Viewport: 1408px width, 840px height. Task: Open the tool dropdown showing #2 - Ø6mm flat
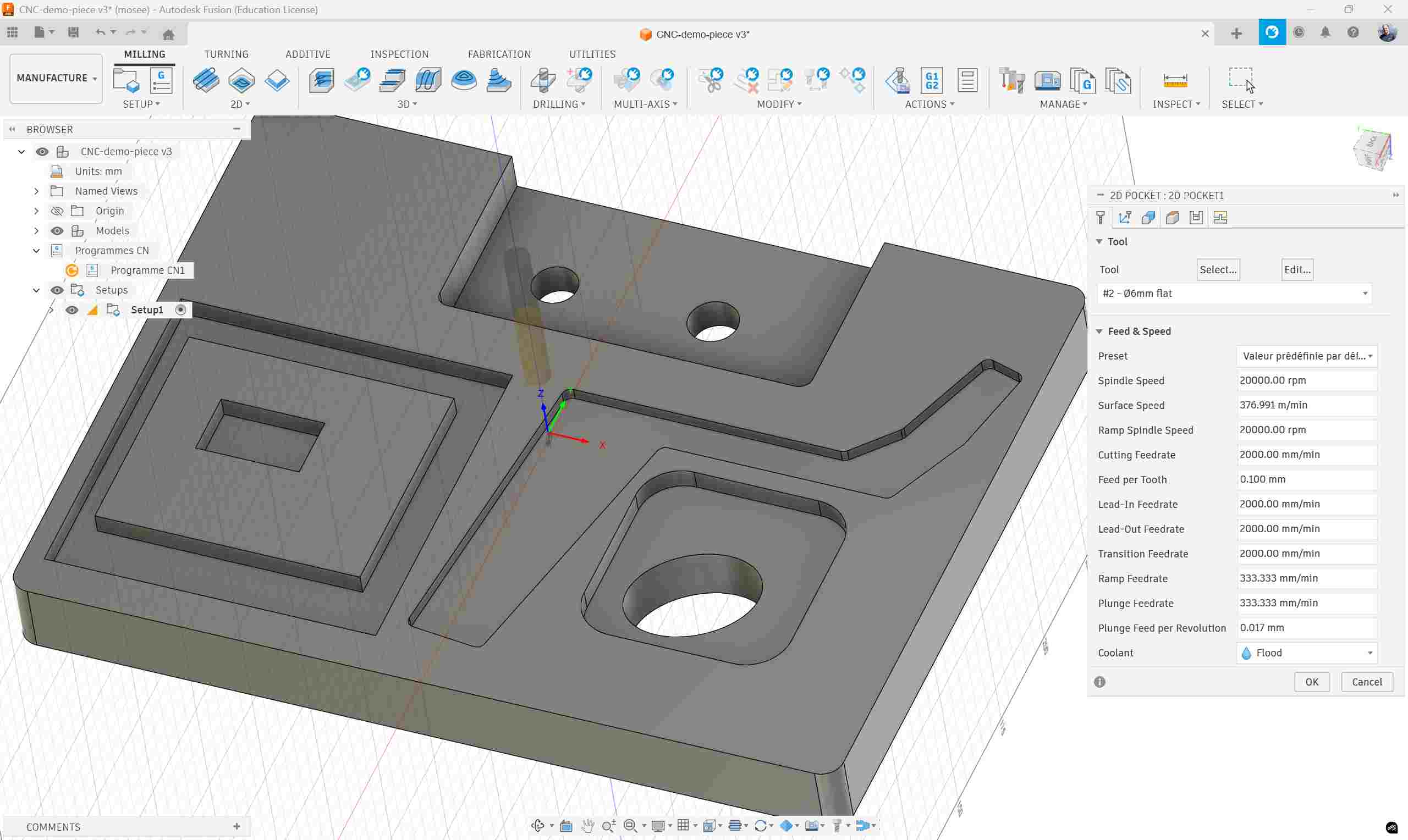click(1234, 293)
